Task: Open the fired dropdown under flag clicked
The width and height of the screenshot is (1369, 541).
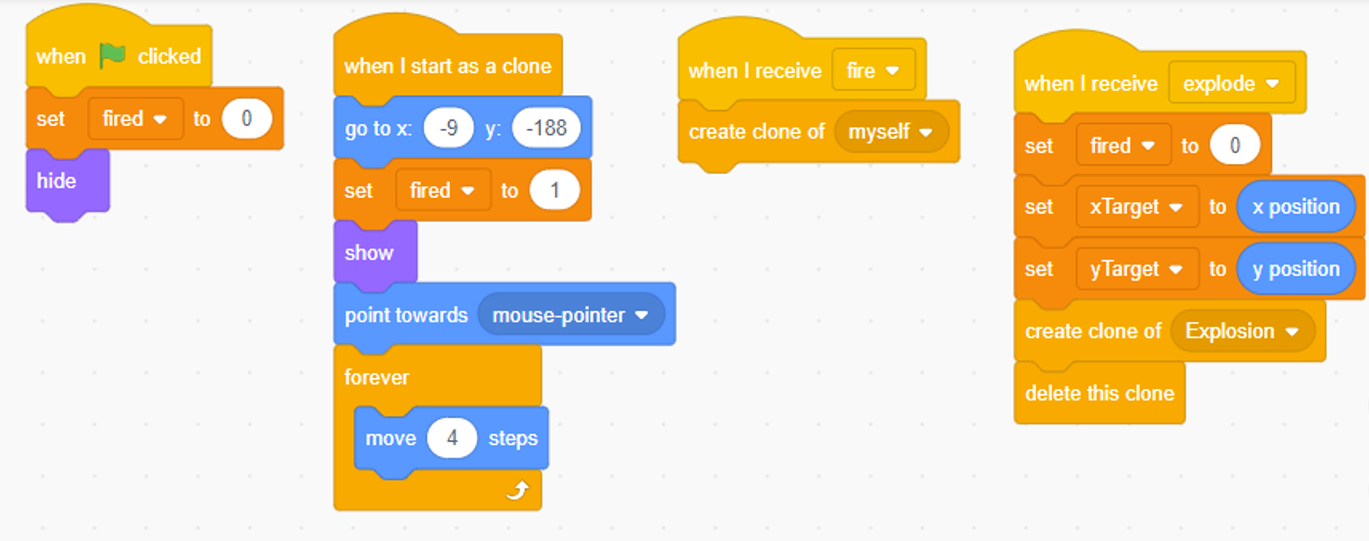Action: 135,118
